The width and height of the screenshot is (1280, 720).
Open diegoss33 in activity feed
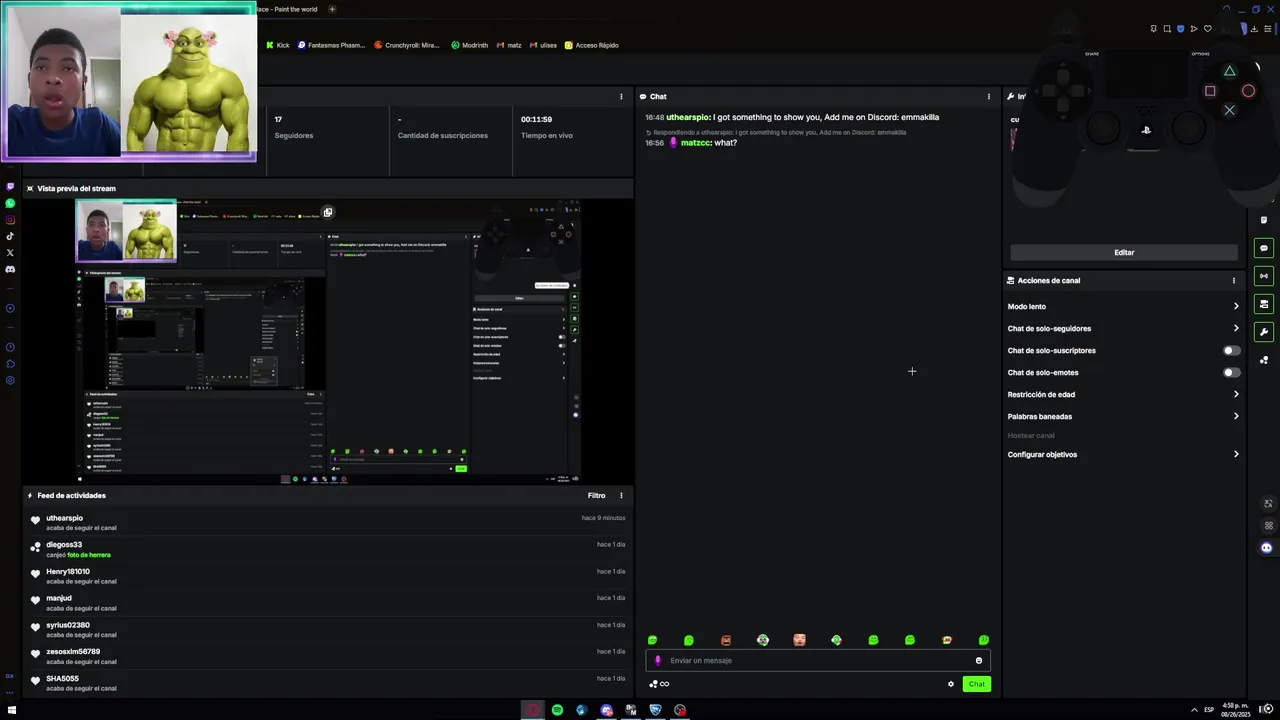64,545
